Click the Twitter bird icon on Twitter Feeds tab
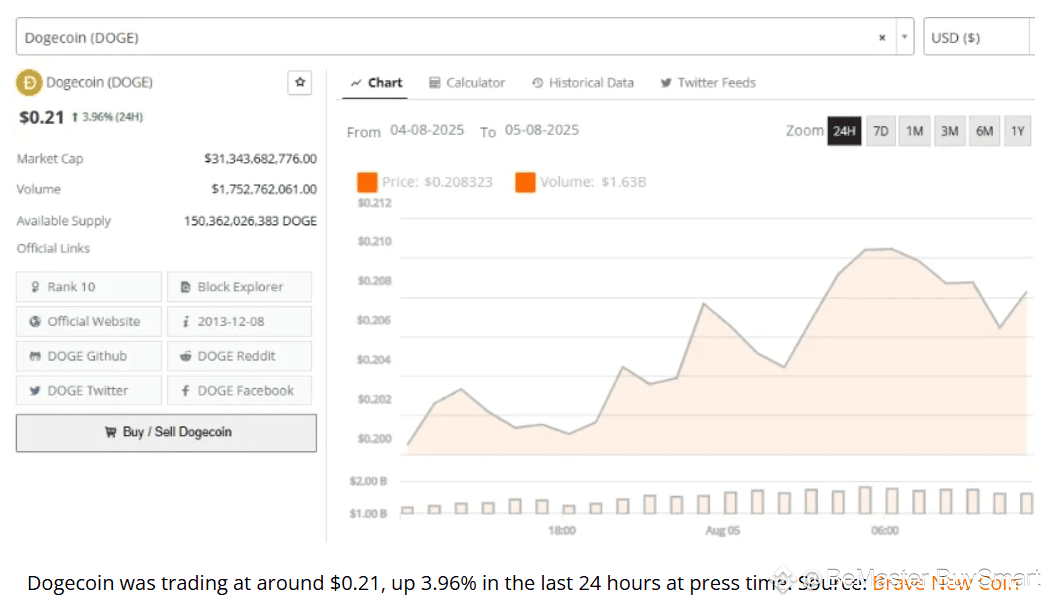 pyautogui.click(x=666, y=83)
